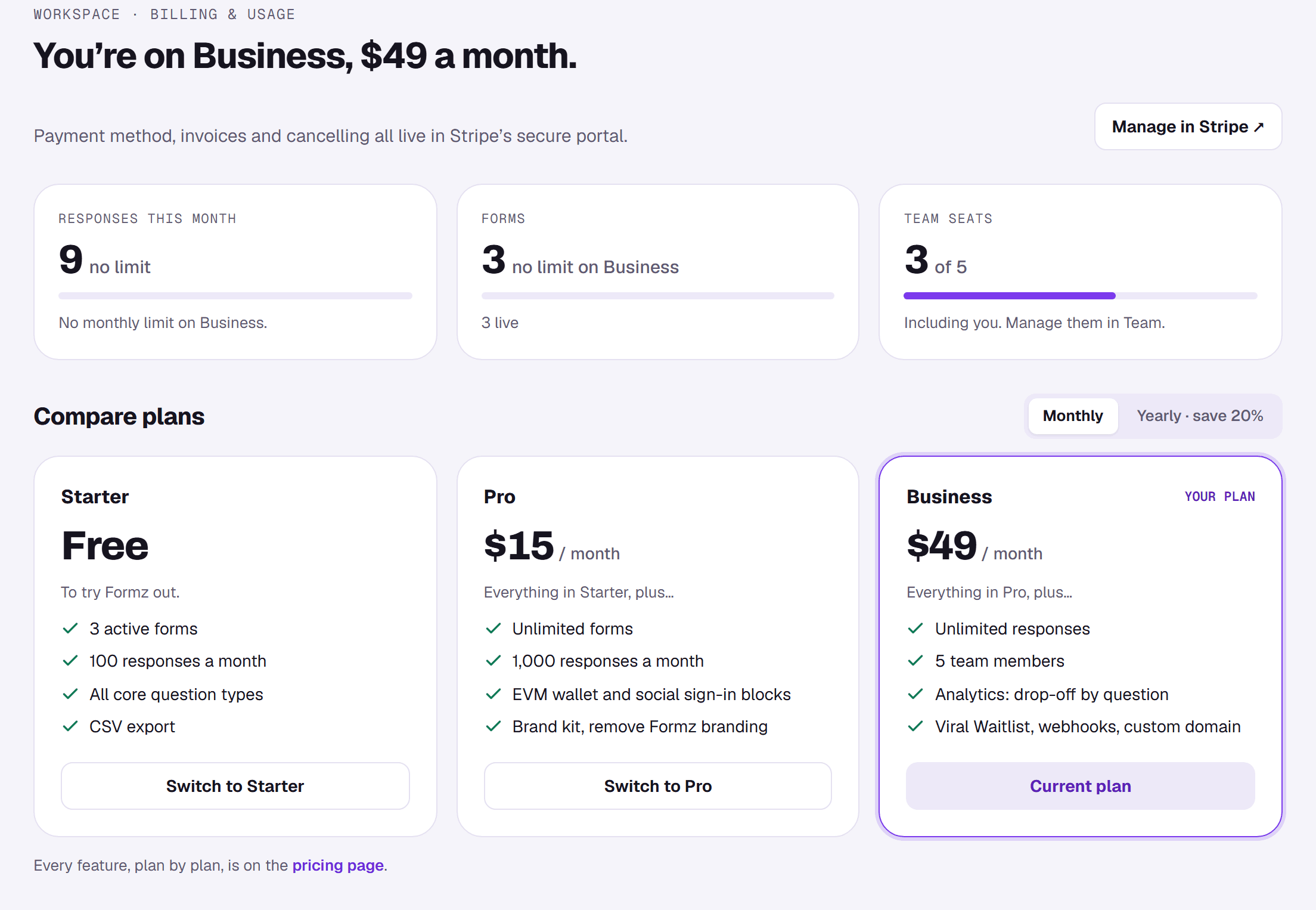Click the $15 / month price
1316x910 pixels.
552,546
